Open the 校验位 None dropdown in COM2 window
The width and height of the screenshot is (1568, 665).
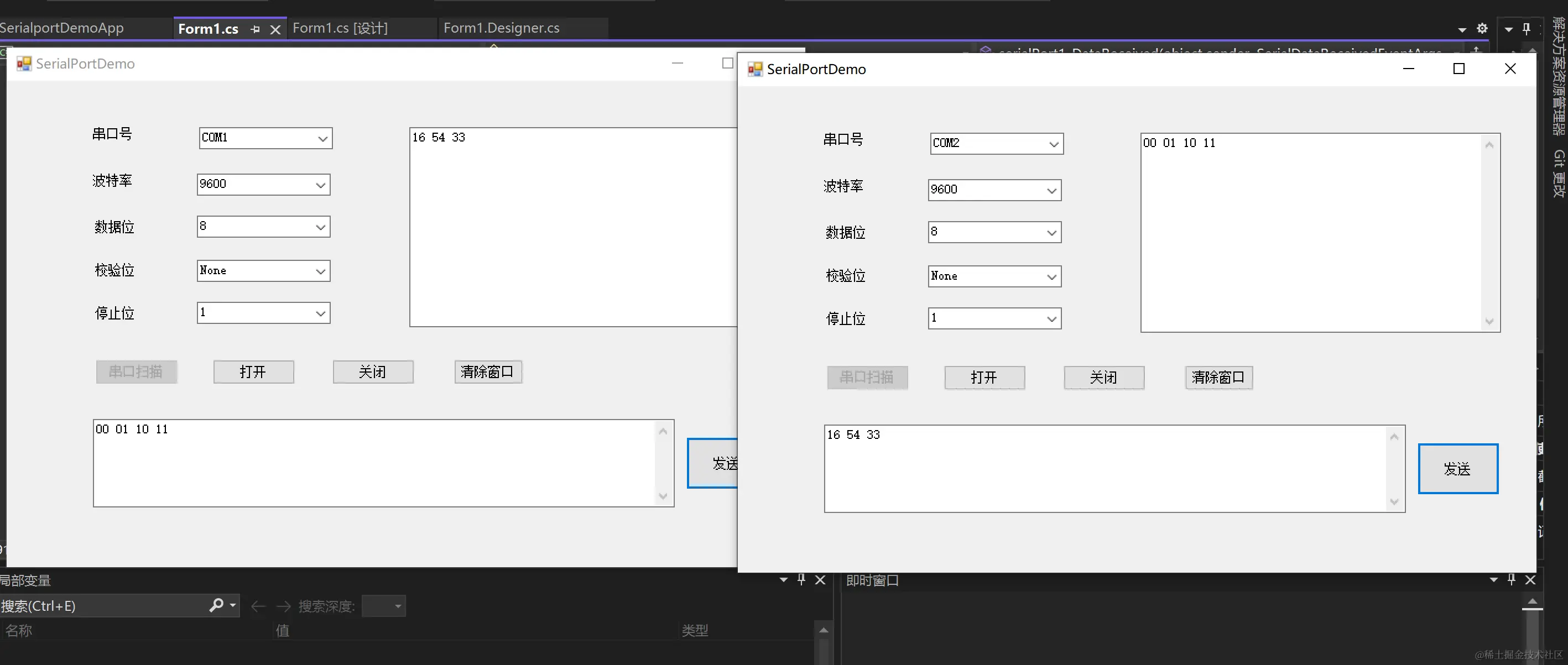click(x=1051, y=277)
